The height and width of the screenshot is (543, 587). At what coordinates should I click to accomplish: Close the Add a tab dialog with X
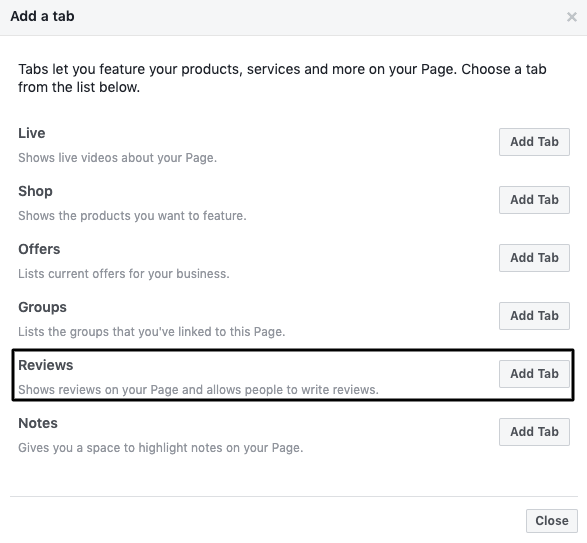coord(571,17)
